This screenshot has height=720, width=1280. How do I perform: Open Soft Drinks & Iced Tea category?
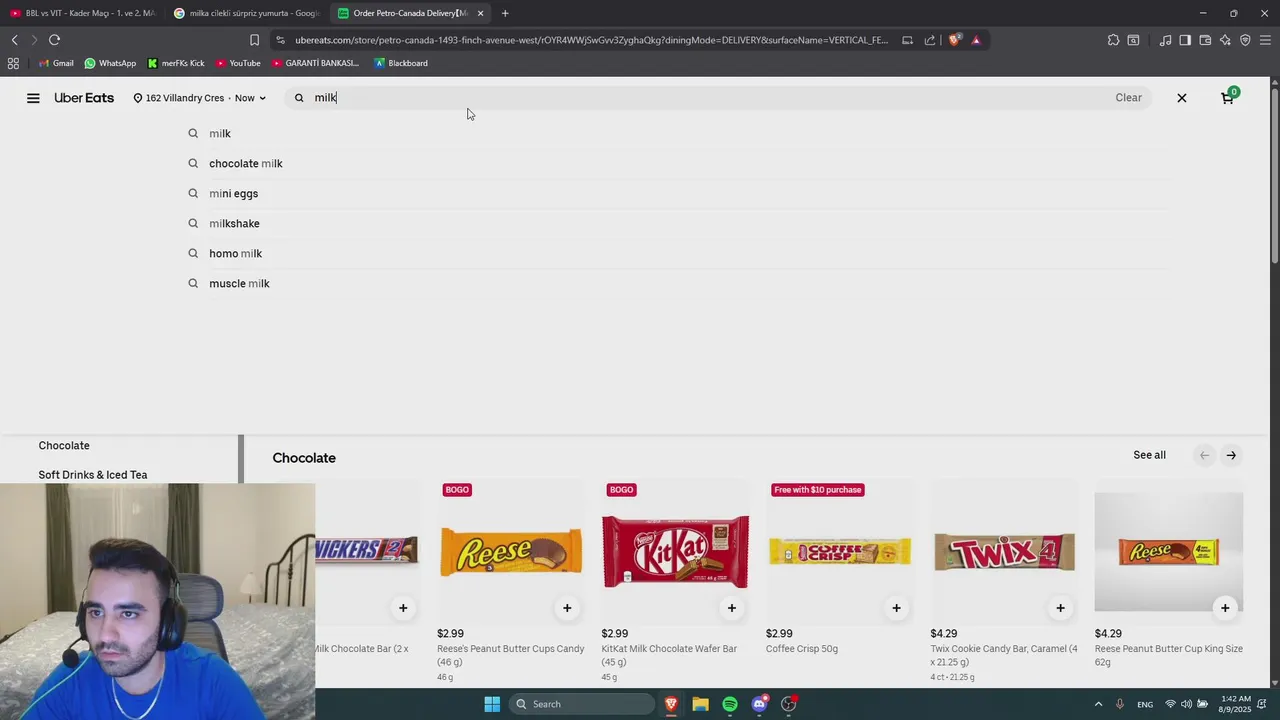(x=93, y=475)
